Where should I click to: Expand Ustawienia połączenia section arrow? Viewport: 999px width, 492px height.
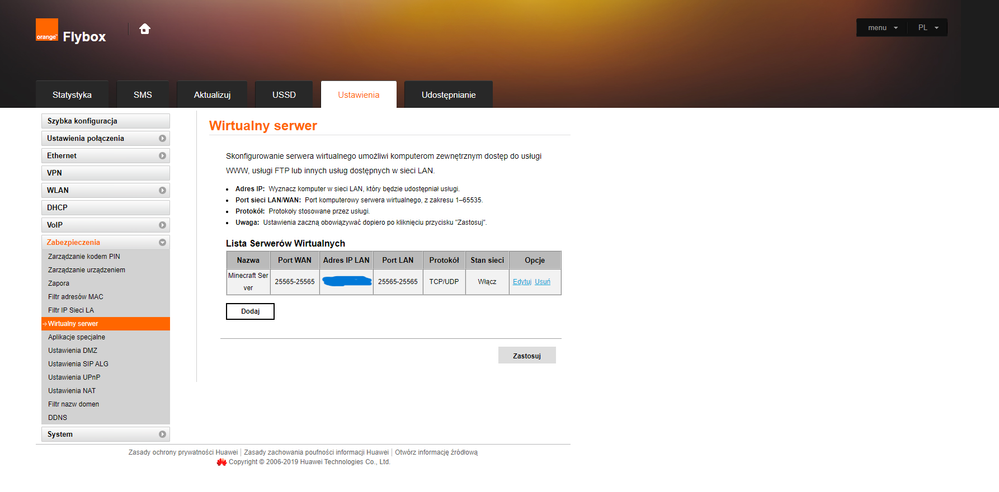coord(162,138)
